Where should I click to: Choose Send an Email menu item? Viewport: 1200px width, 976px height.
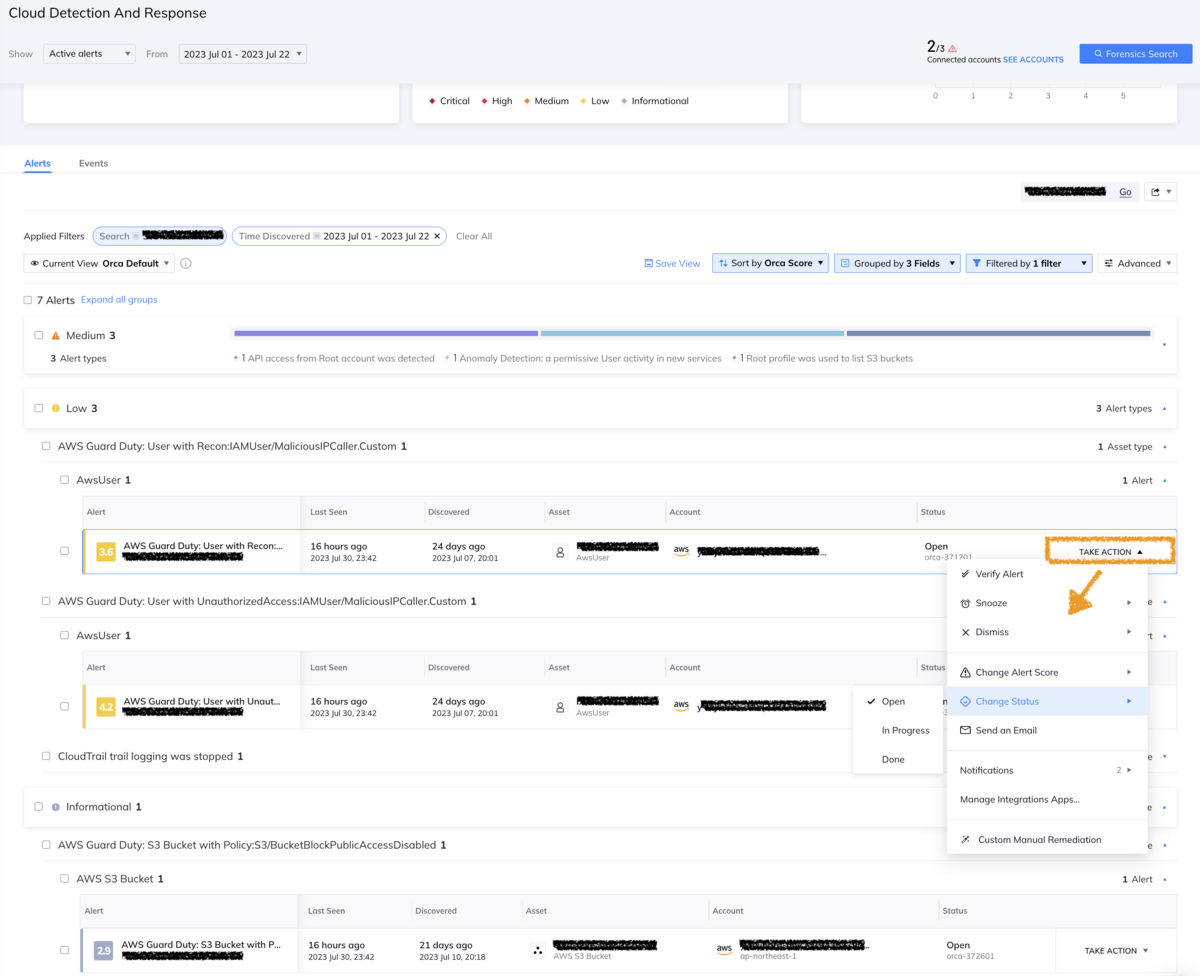pos(1047,730)
